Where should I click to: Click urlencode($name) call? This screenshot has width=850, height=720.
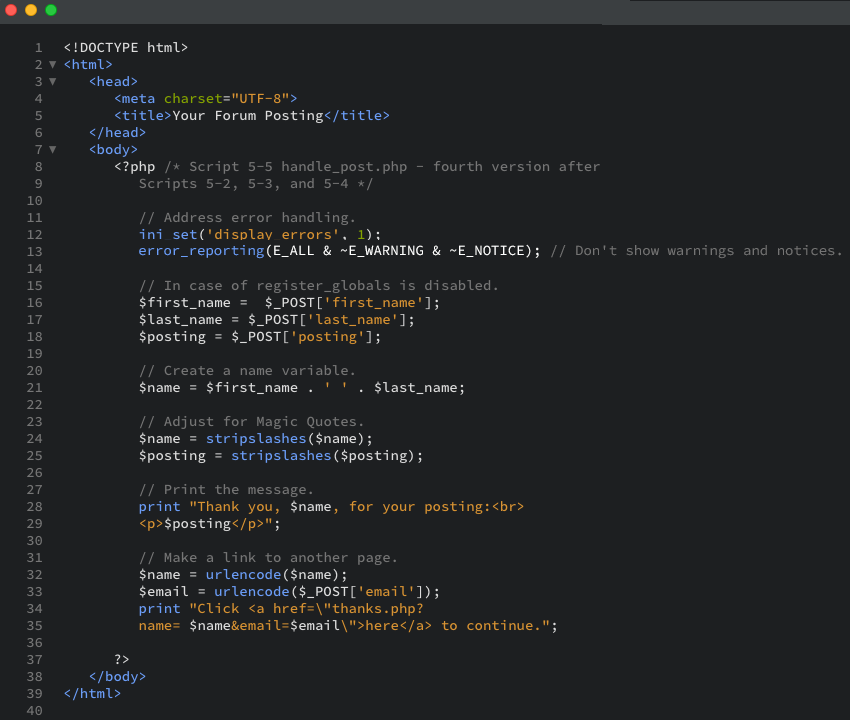[x=276, y=575]
